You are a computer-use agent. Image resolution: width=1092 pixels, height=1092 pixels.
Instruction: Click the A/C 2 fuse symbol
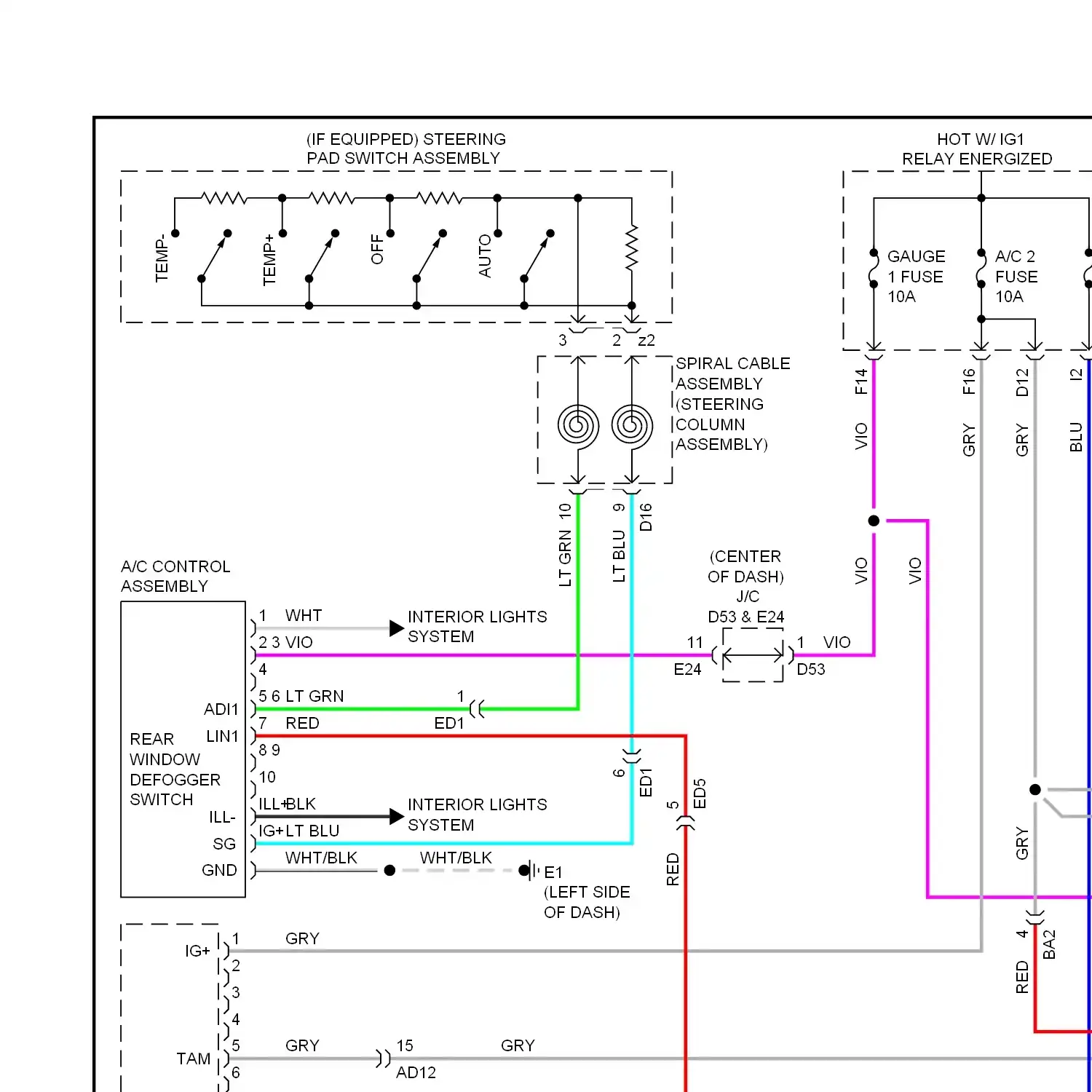(981, 269)
